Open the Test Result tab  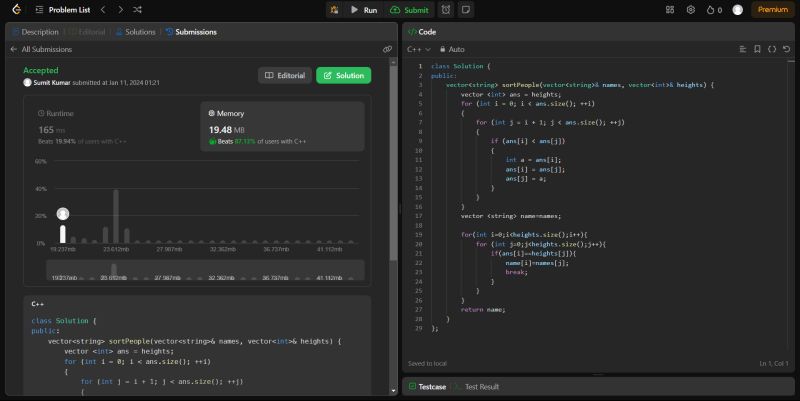(477, 387)
